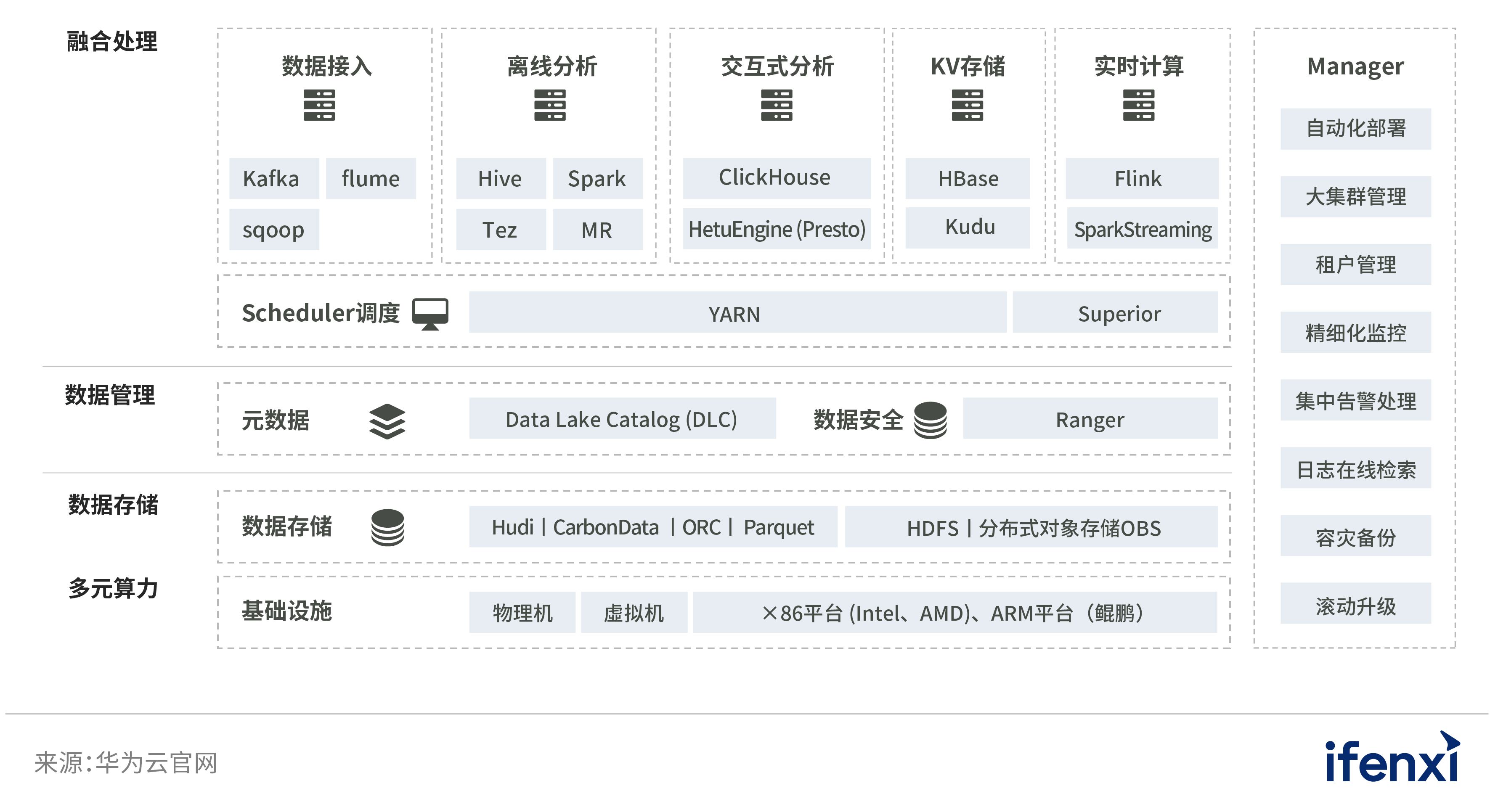Click the HetuEngine (Presto) box

click(776, 229)
